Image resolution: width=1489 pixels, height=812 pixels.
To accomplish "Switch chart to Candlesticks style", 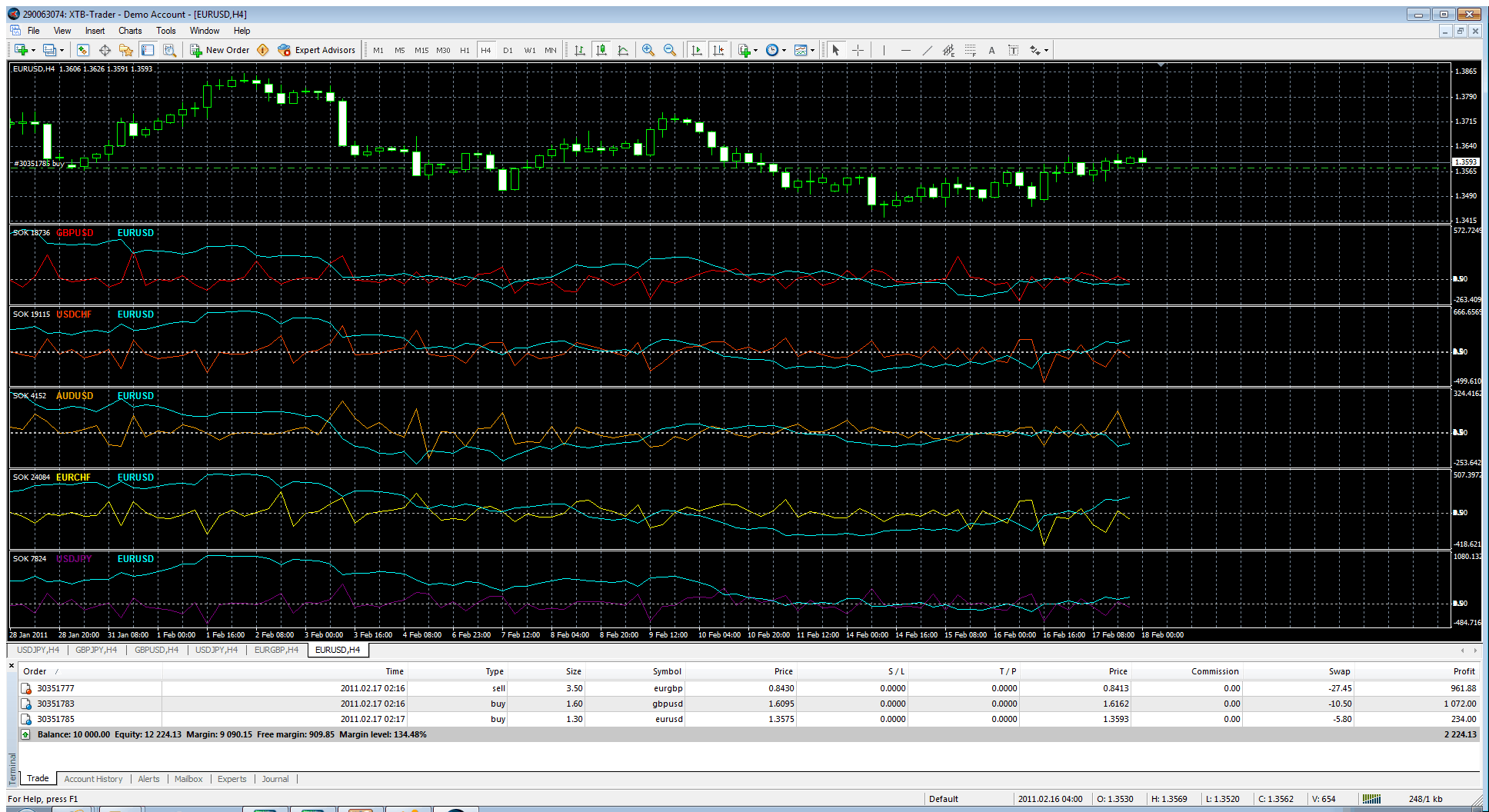I will (601, 50).
